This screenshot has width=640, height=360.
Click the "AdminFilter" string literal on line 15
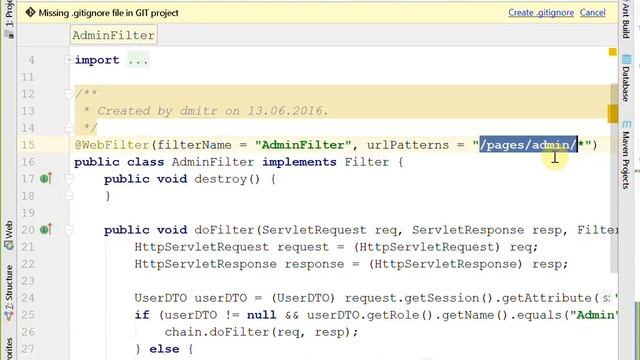[303, 145]
